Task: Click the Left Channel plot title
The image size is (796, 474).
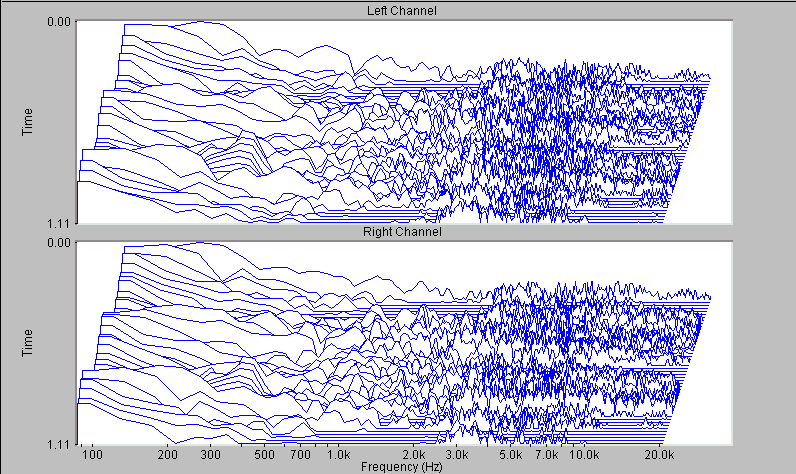Action: tap(404, 11)
